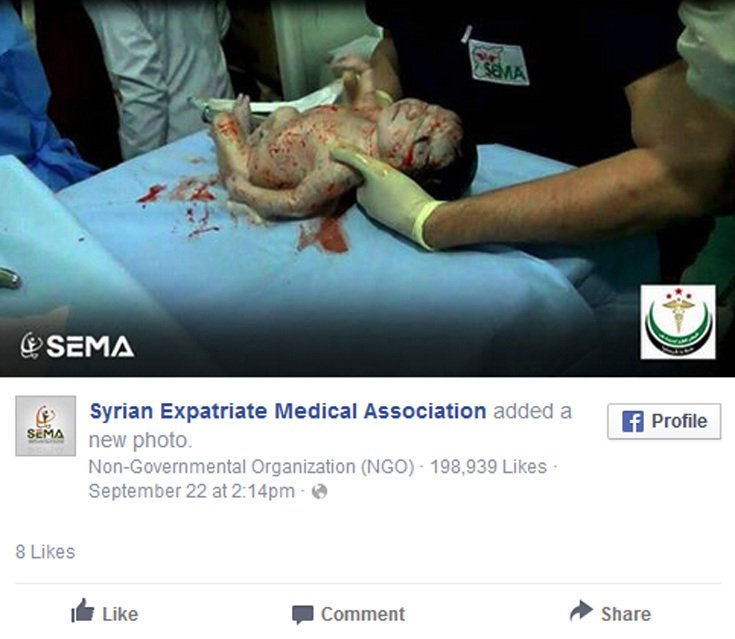Click the globe public audience icon
The width and height of the screenshot is (735, 639).
point(319,491)
